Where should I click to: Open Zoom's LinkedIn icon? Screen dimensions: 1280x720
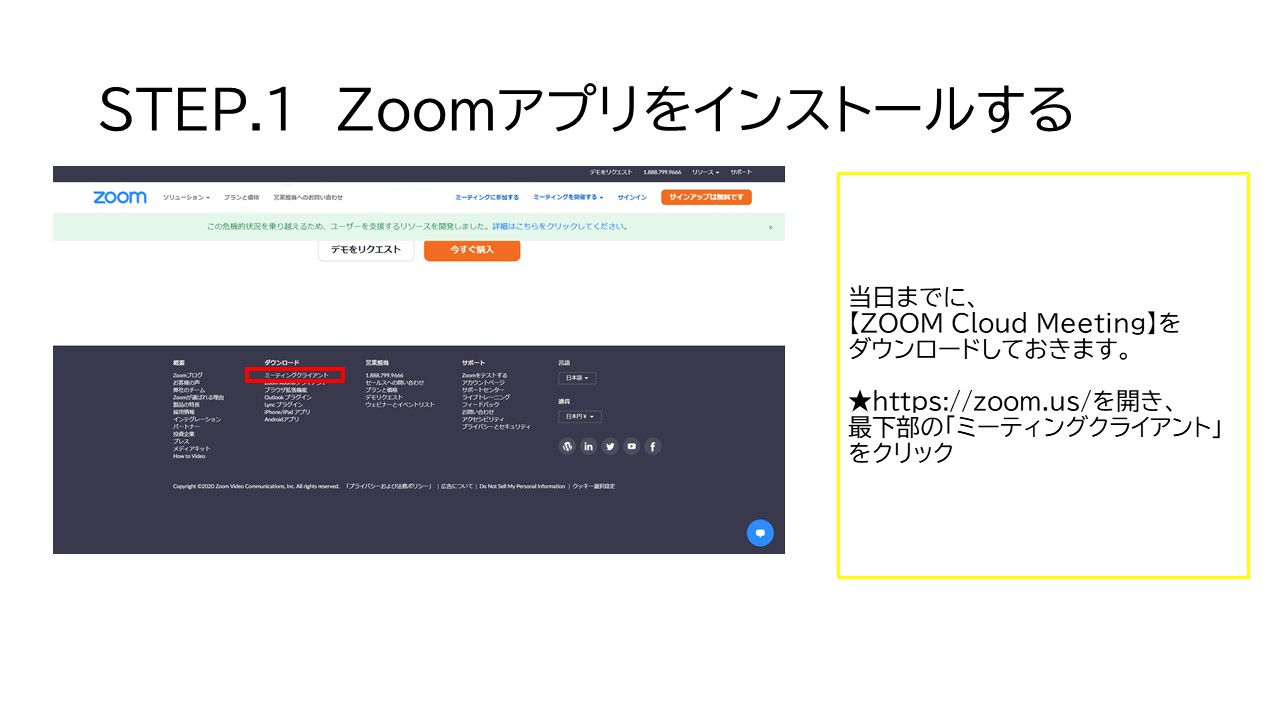588,446
